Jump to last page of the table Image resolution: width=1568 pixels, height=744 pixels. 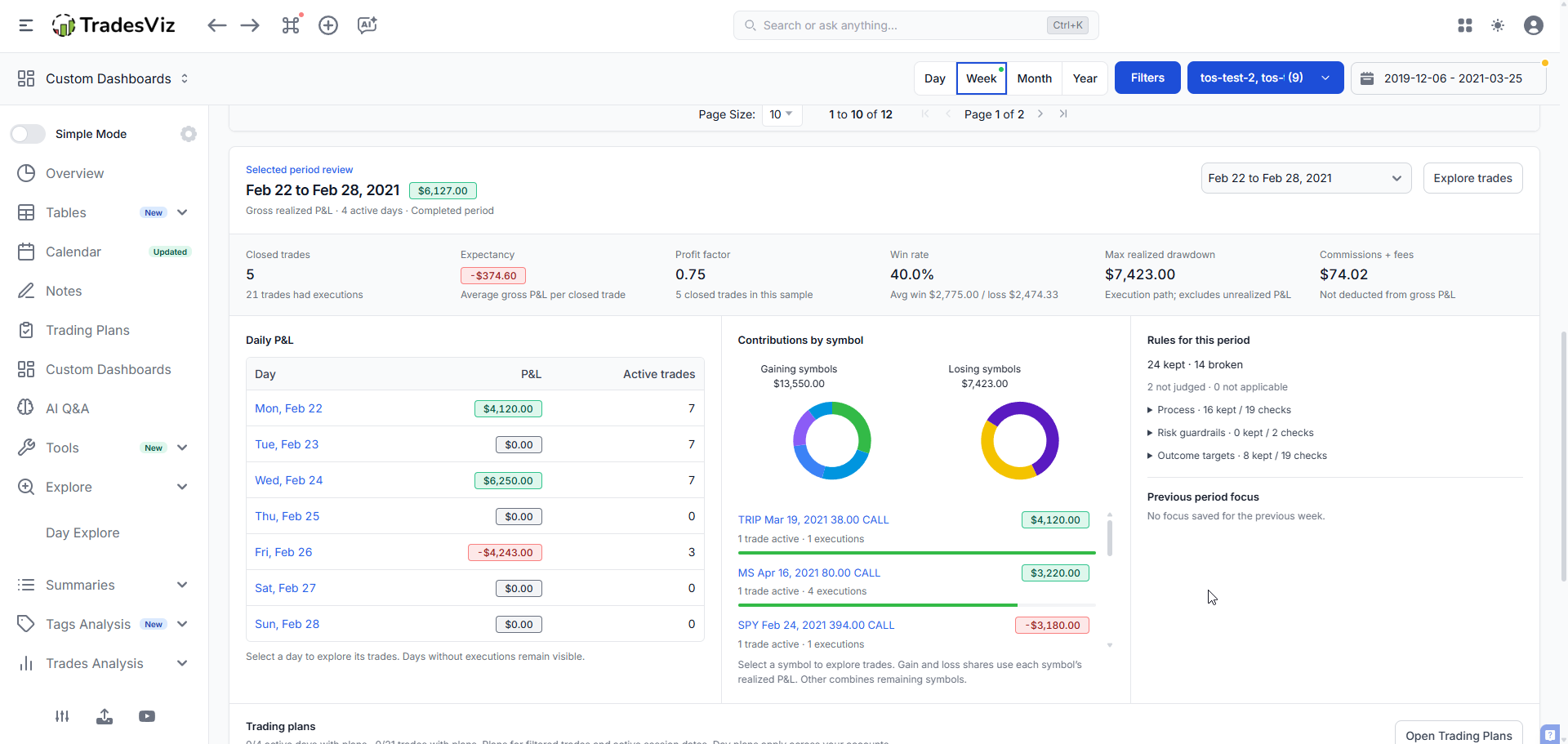(x=1063, y=114)
